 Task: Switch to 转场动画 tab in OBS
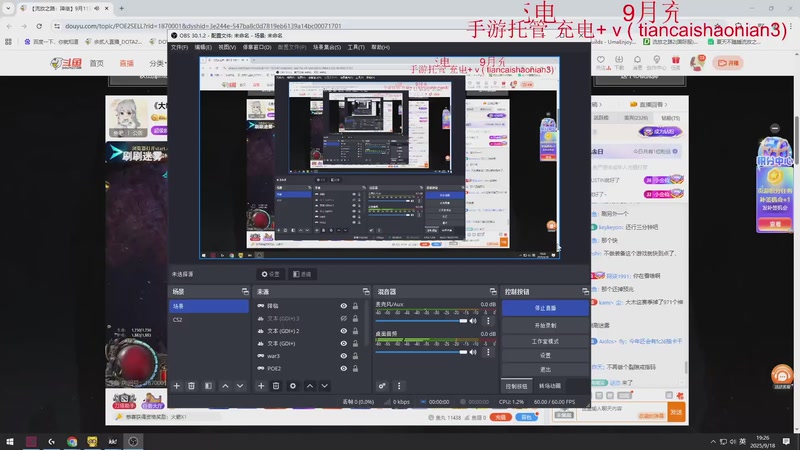[x=550, y=386]
